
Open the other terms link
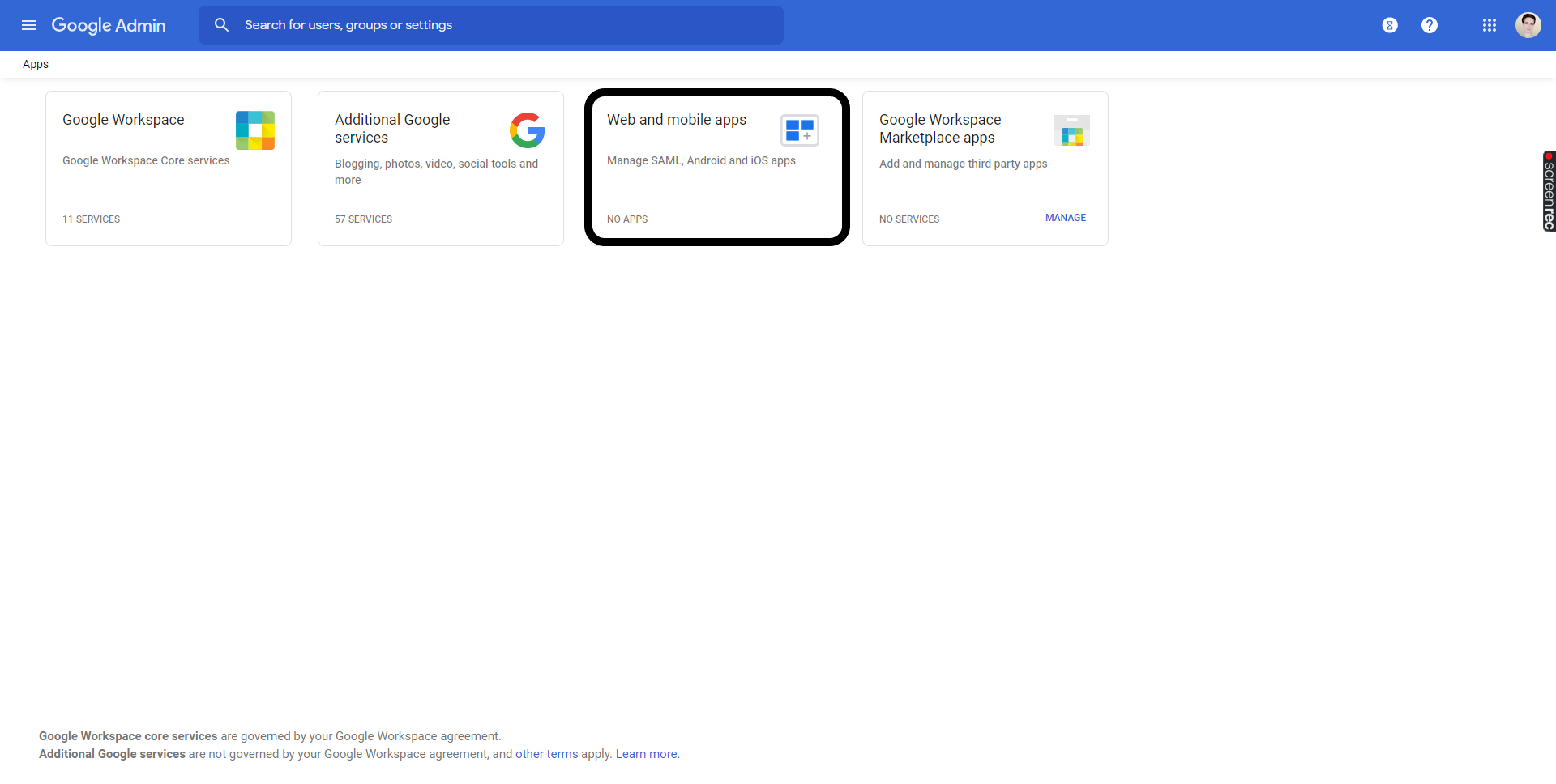pyautogui.click(x=547, y=754)
